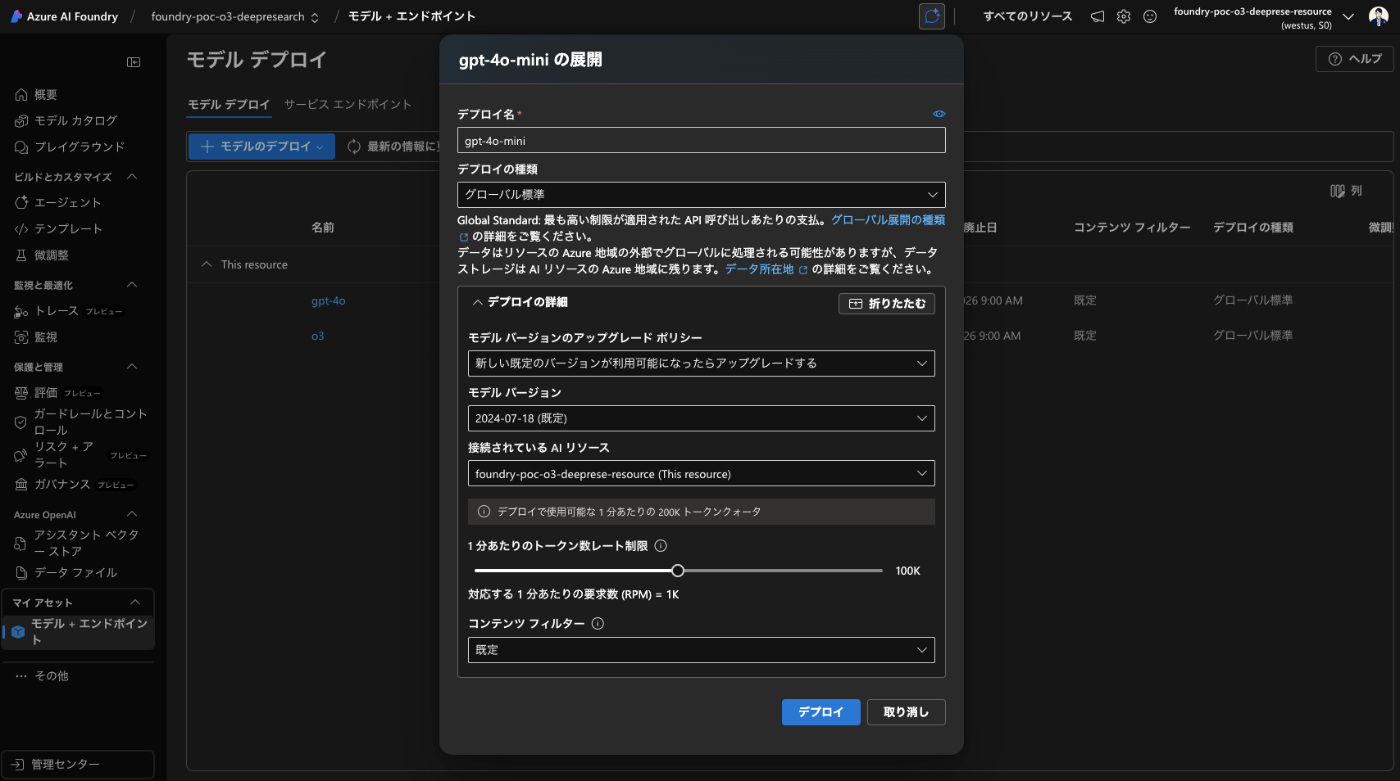The height and width of the screenshot is (781, 1400).
Task: Open the テンプレート code icon
Action: [x=21, y=229]
